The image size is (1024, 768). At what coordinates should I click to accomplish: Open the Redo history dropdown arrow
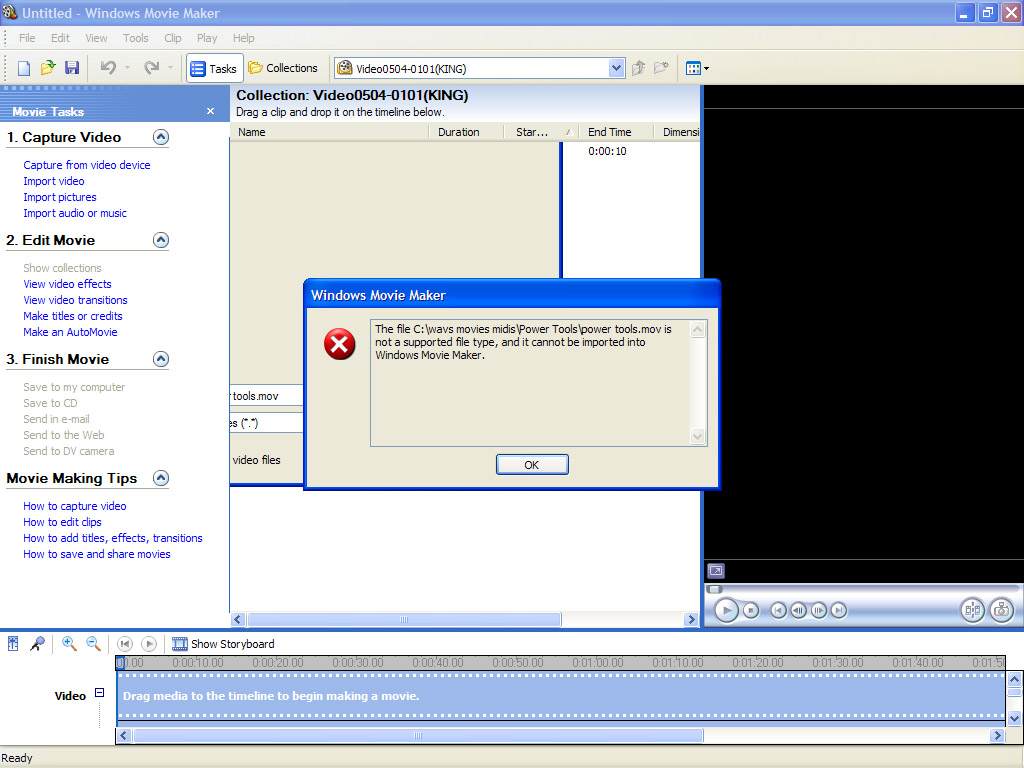(170, 68)
